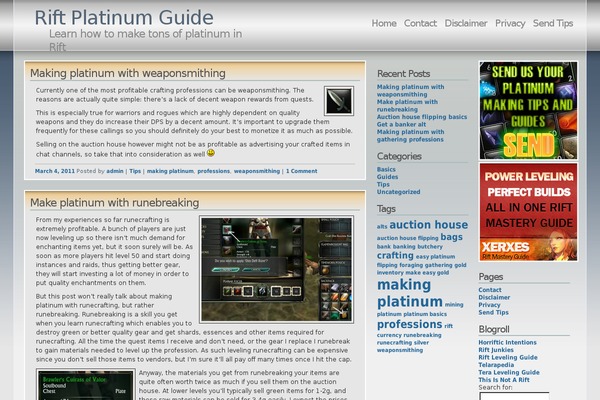600x400 pixels.
Task: Click the dagger weaponsmithing thumbnail image
Action: pos(339,101)
